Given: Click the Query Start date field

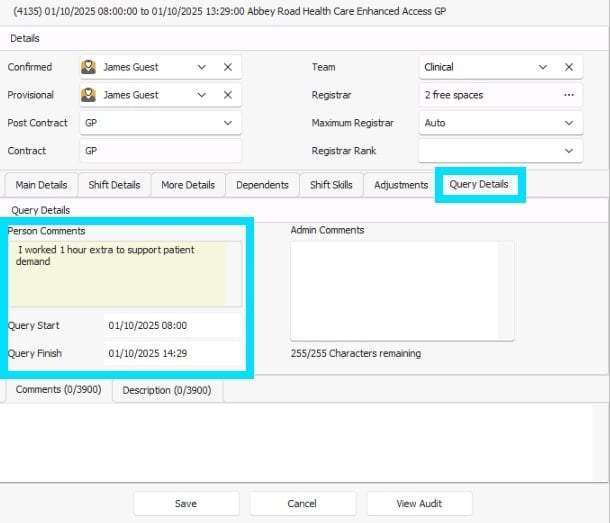Looking at the screenshot, I should 172,325.
